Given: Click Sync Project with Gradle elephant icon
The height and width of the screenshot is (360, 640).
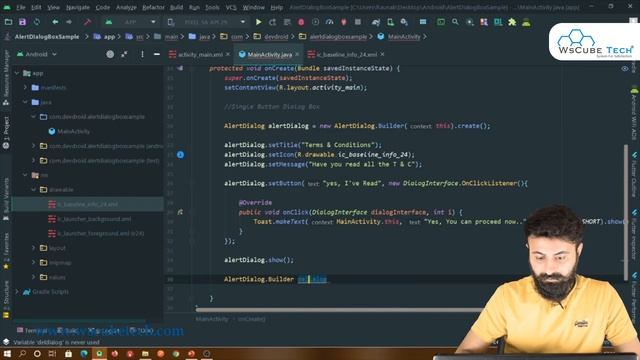Looking at the screenshot, I should pos(376,22).
